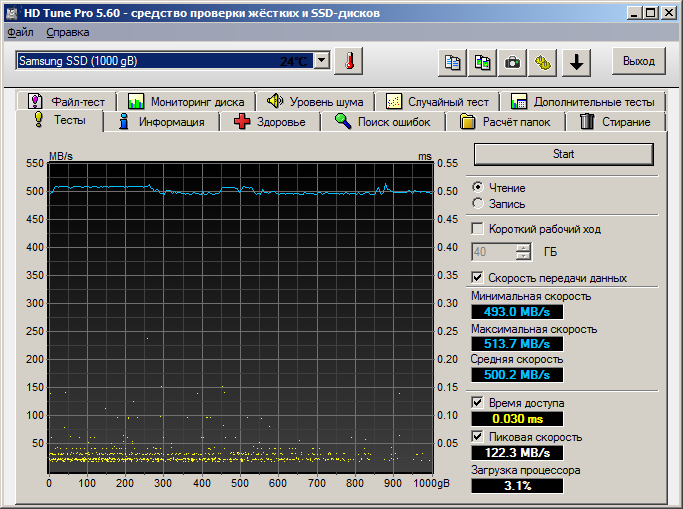Click the Выход button
This screenshot has width=683, height=509.
point(638,61)
